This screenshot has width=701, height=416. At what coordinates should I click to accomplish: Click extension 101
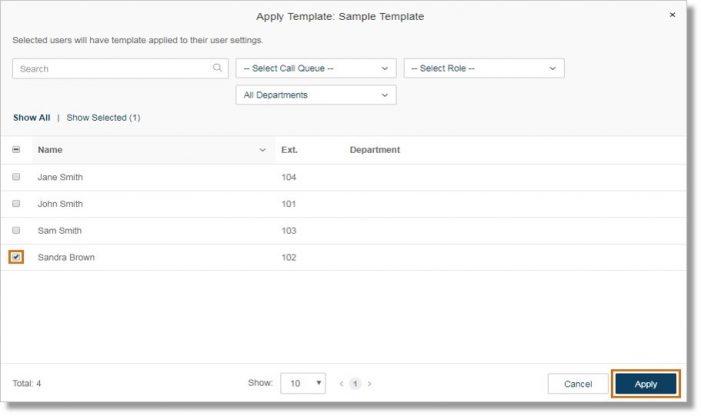[x=289, y=204]
